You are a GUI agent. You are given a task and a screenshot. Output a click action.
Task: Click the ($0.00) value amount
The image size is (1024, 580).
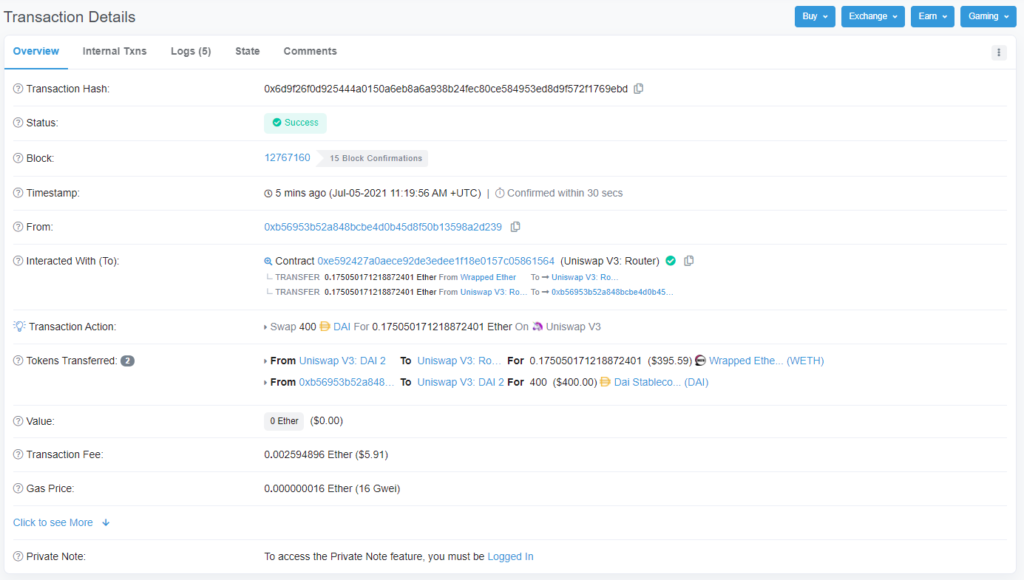pyautogui.click(x=327, y=421)
